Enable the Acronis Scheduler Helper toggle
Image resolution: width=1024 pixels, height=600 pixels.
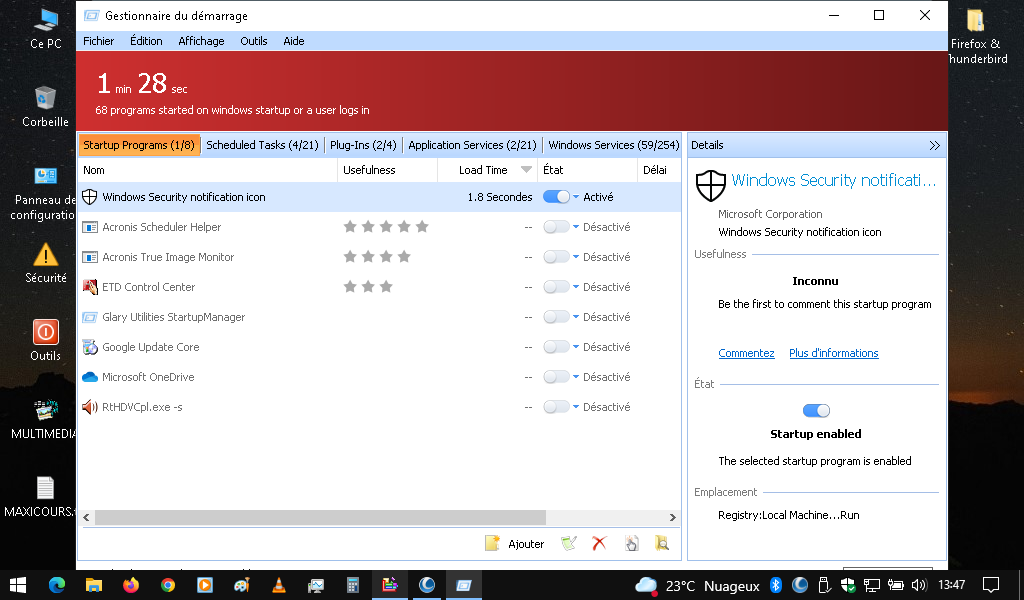tap(556, 227)
